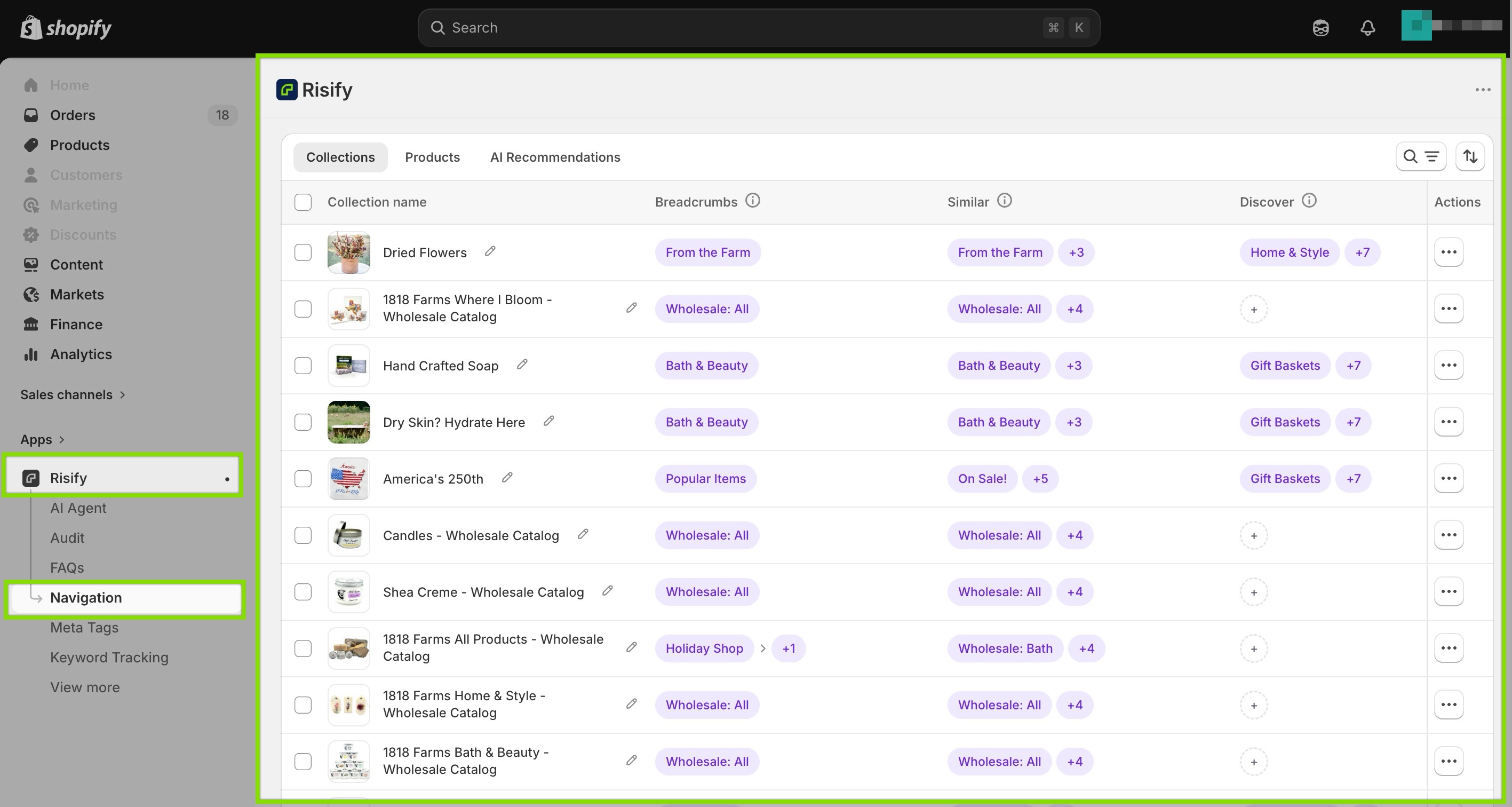Show Discover column info tooltip
The image size is (1512, 807).
tap(1309, 201)
